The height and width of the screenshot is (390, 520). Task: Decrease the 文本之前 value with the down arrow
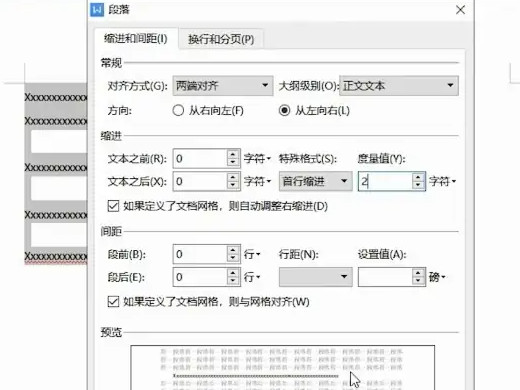point(233,163)
